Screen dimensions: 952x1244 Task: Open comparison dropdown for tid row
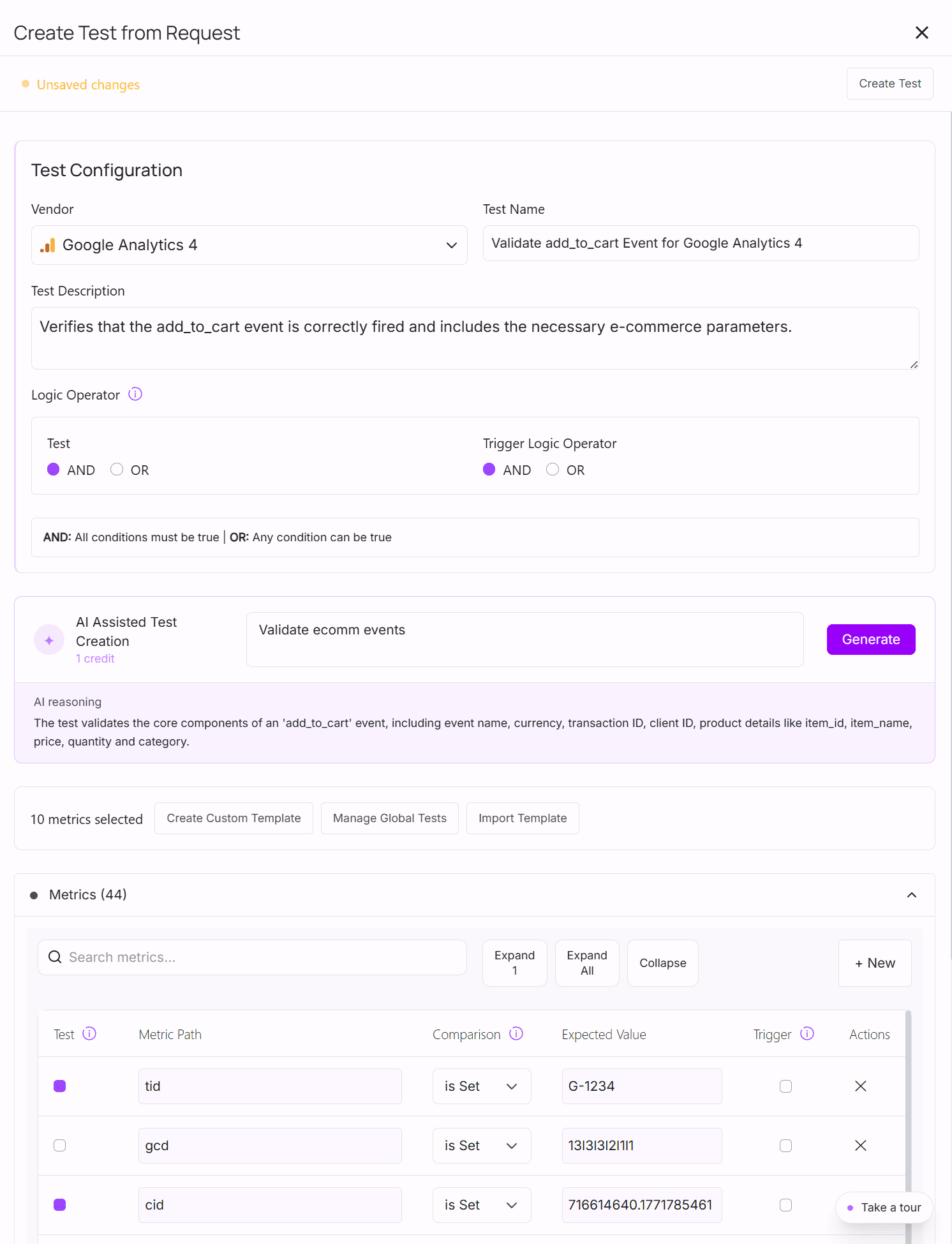point(481,1086)
